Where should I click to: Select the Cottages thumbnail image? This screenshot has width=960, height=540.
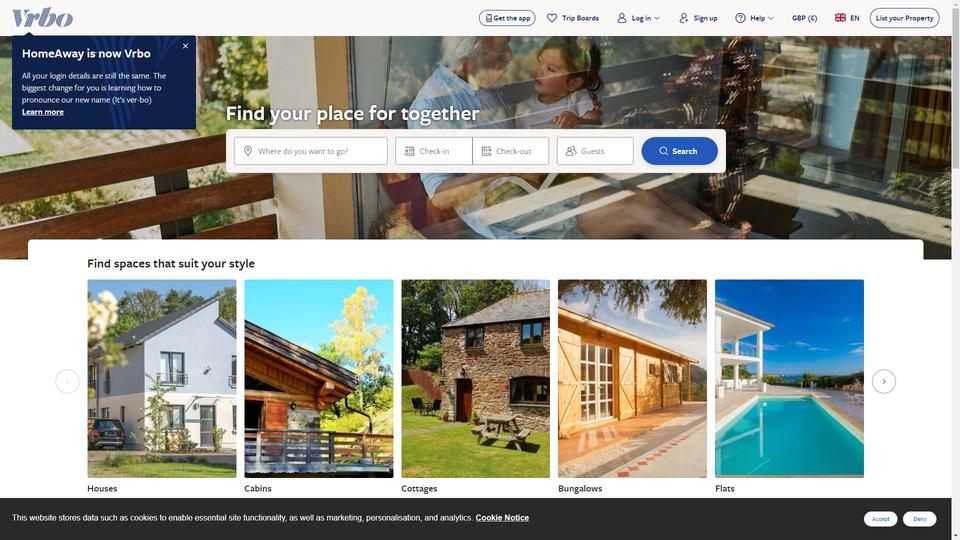(476, 378)
